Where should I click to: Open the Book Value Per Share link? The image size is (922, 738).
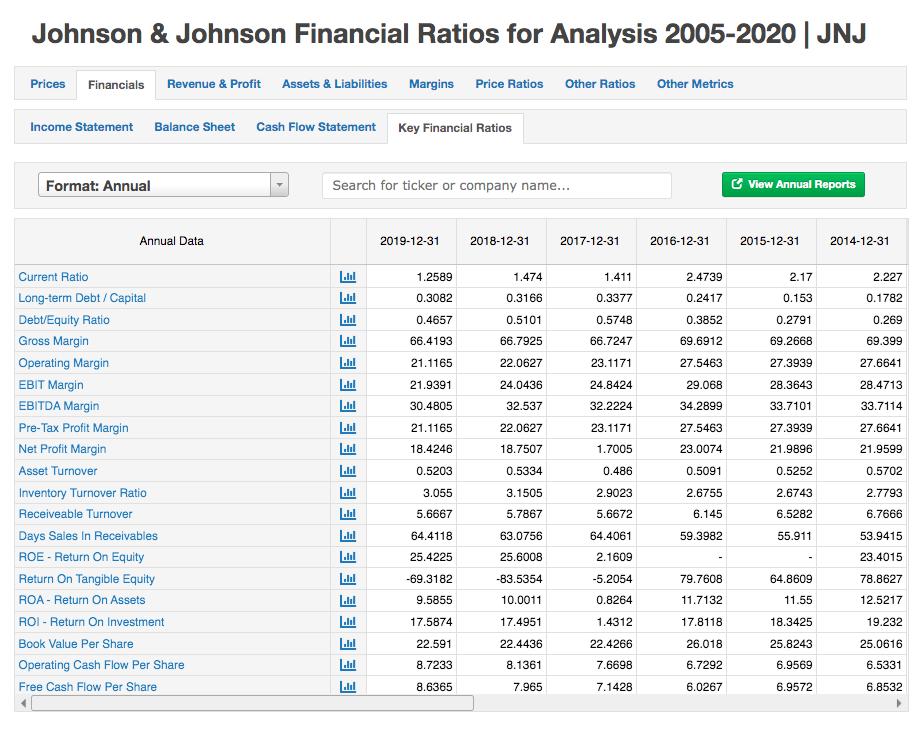[x=76, y=644]
